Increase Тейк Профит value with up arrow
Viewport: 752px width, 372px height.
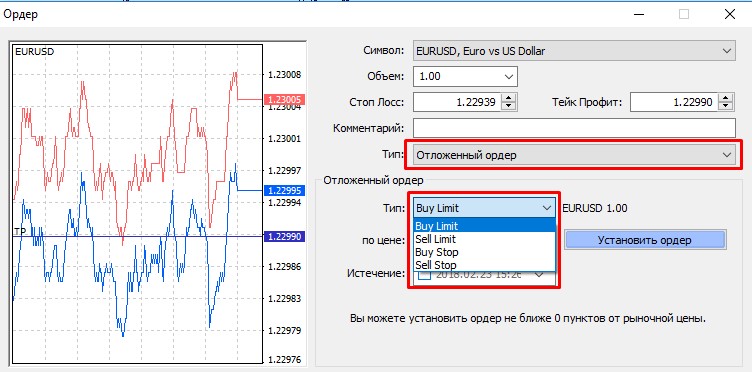click(727, 97)
